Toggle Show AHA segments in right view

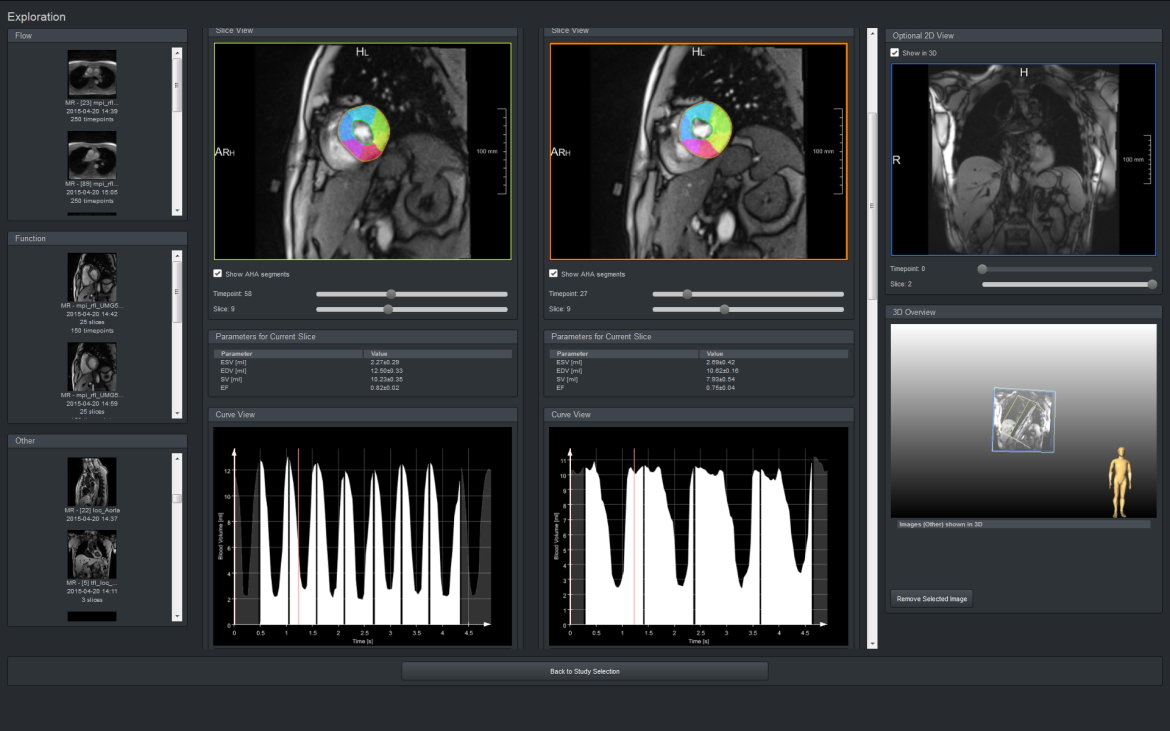tap(554, 274)
